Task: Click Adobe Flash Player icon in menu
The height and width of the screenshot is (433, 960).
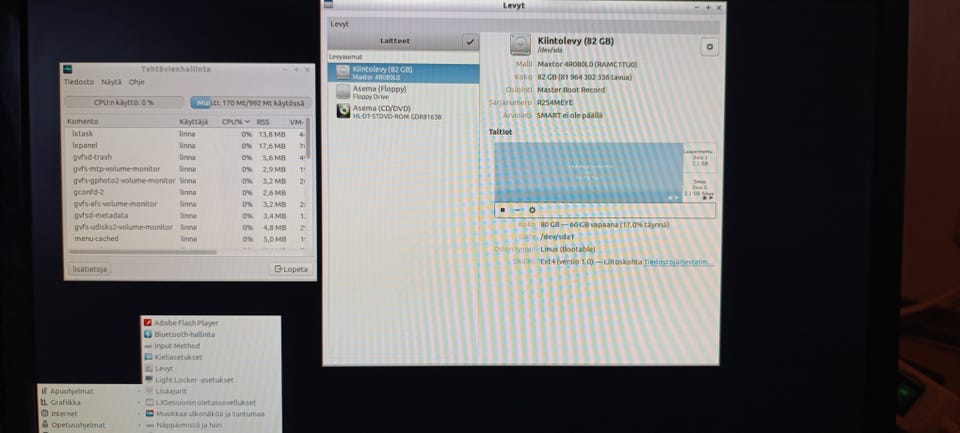Action: click(148, 323)
